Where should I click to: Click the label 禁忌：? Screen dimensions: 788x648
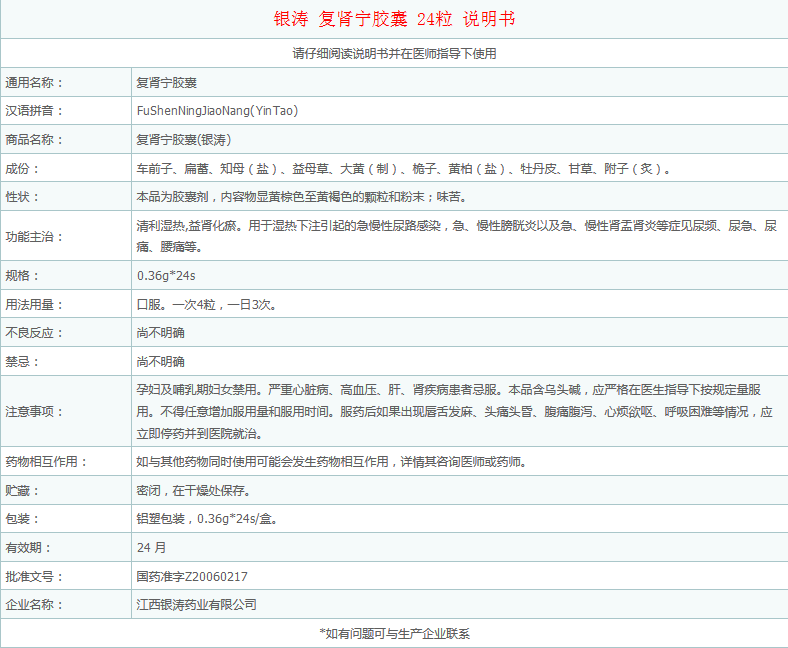22,361
